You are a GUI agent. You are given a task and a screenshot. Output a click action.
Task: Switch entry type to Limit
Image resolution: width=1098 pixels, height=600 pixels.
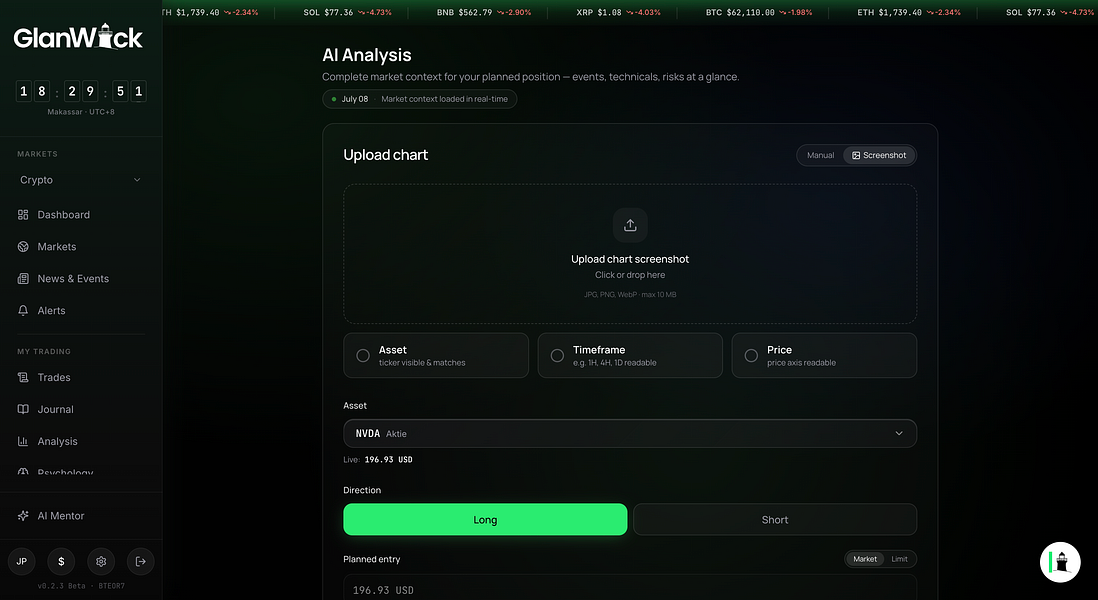pos(899,559)
